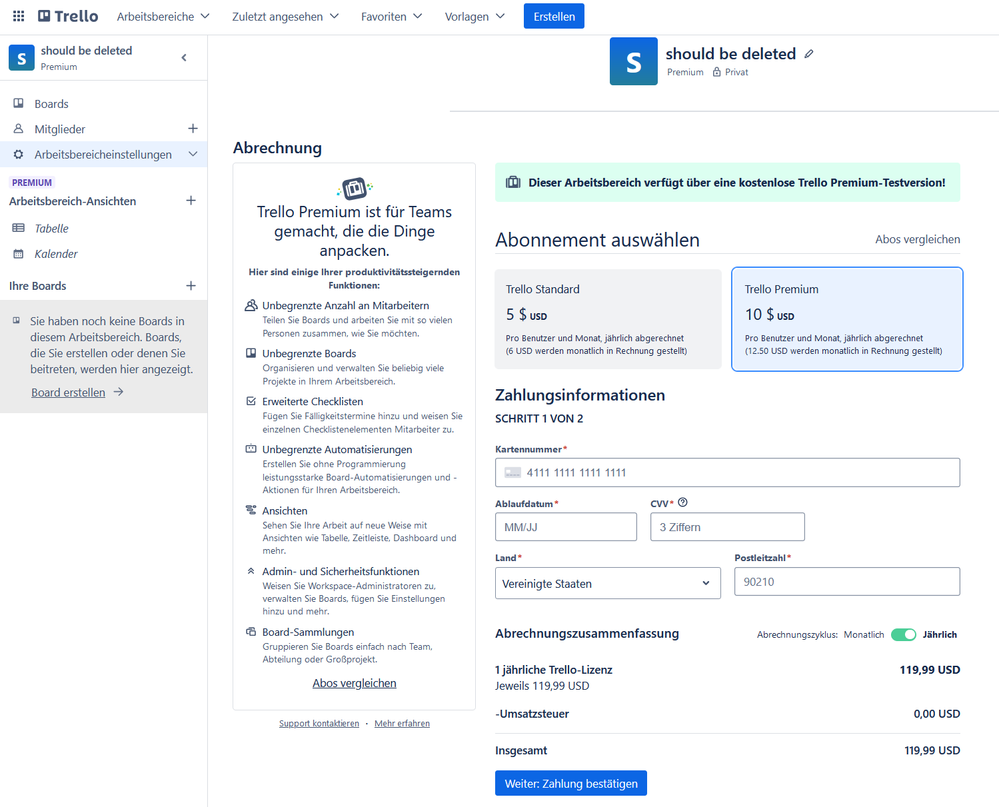Click the Boards icon in sidebar

(x=18, y=103)
